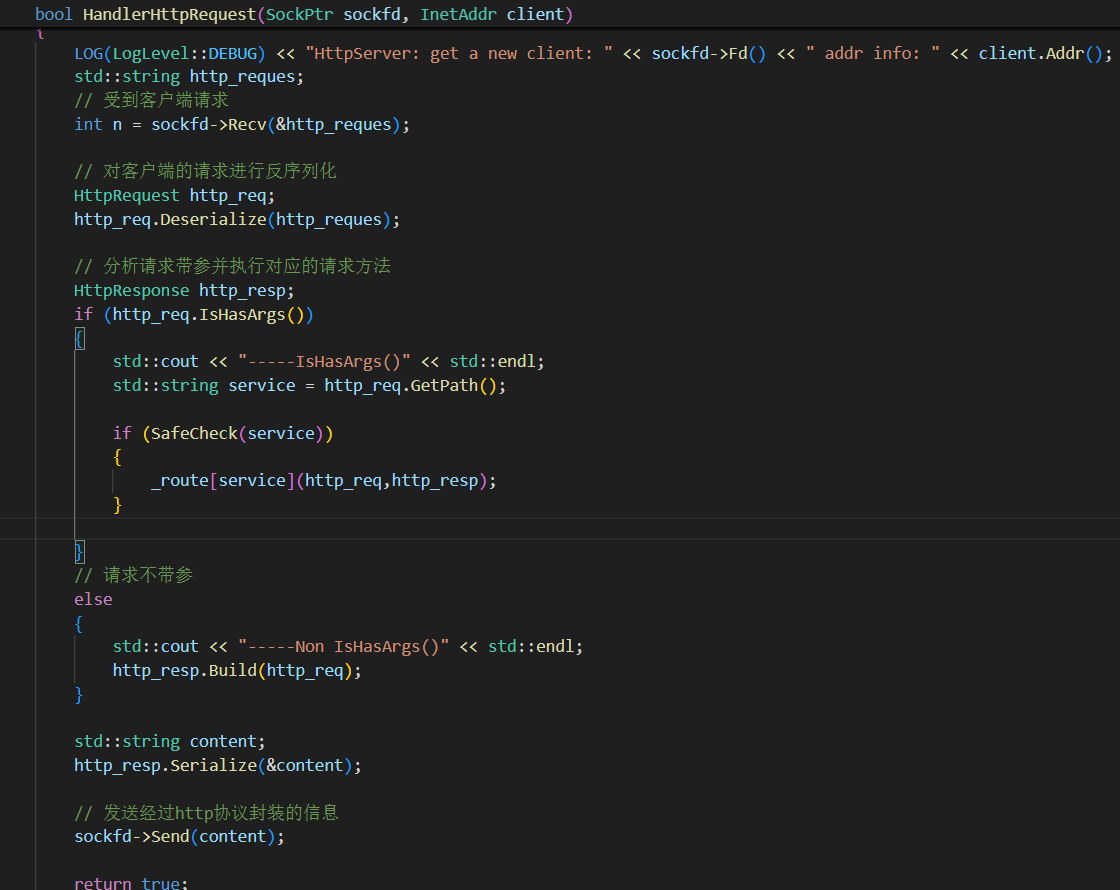Click http_resp.Serialize(&content) line

[218, 766]
